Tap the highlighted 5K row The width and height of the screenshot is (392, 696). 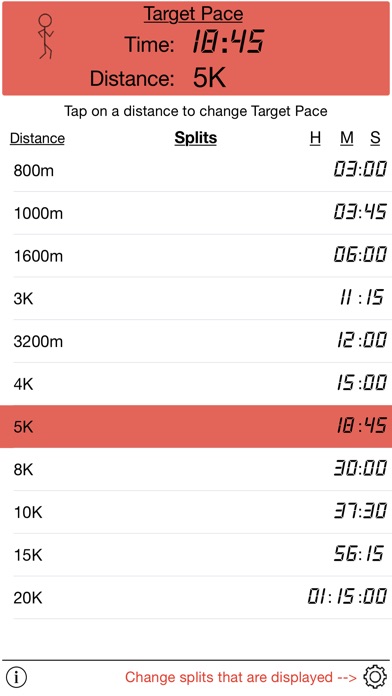(x=196, y=426)
